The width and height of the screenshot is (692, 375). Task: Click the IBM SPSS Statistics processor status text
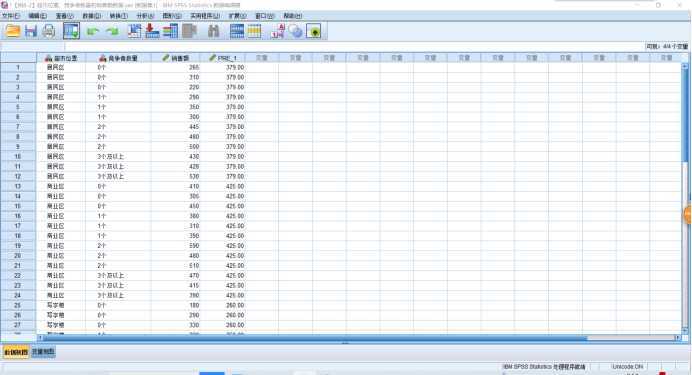click(x=544, y=367)
